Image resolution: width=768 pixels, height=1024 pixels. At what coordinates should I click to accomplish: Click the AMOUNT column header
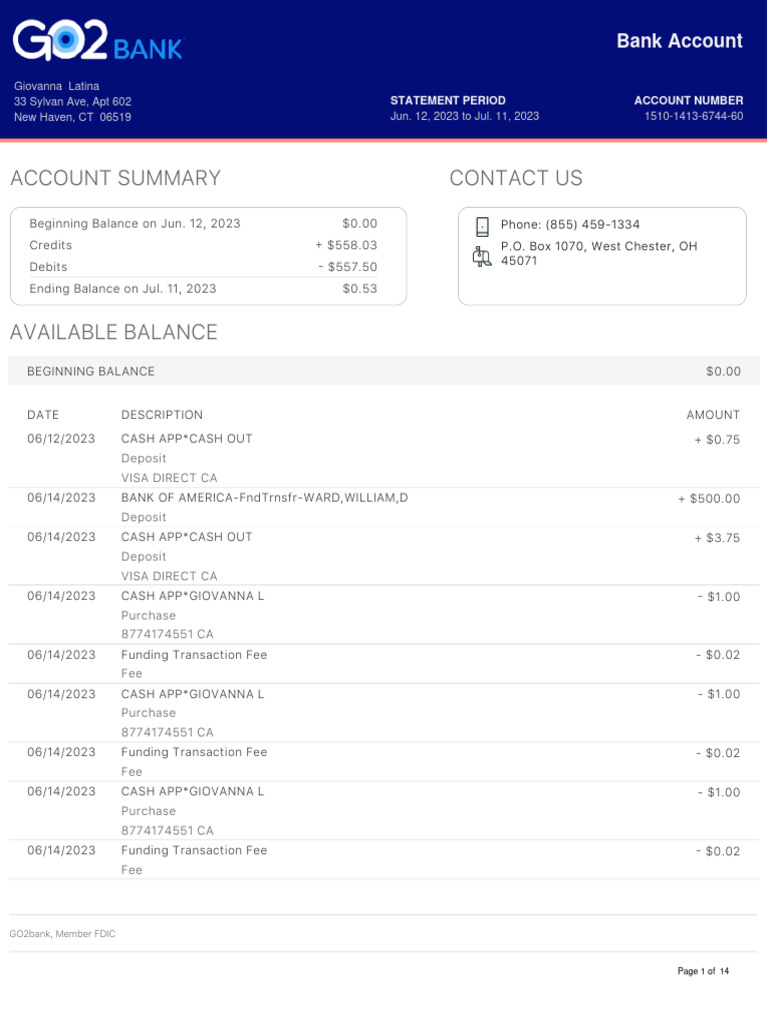[x=713, y=415]
